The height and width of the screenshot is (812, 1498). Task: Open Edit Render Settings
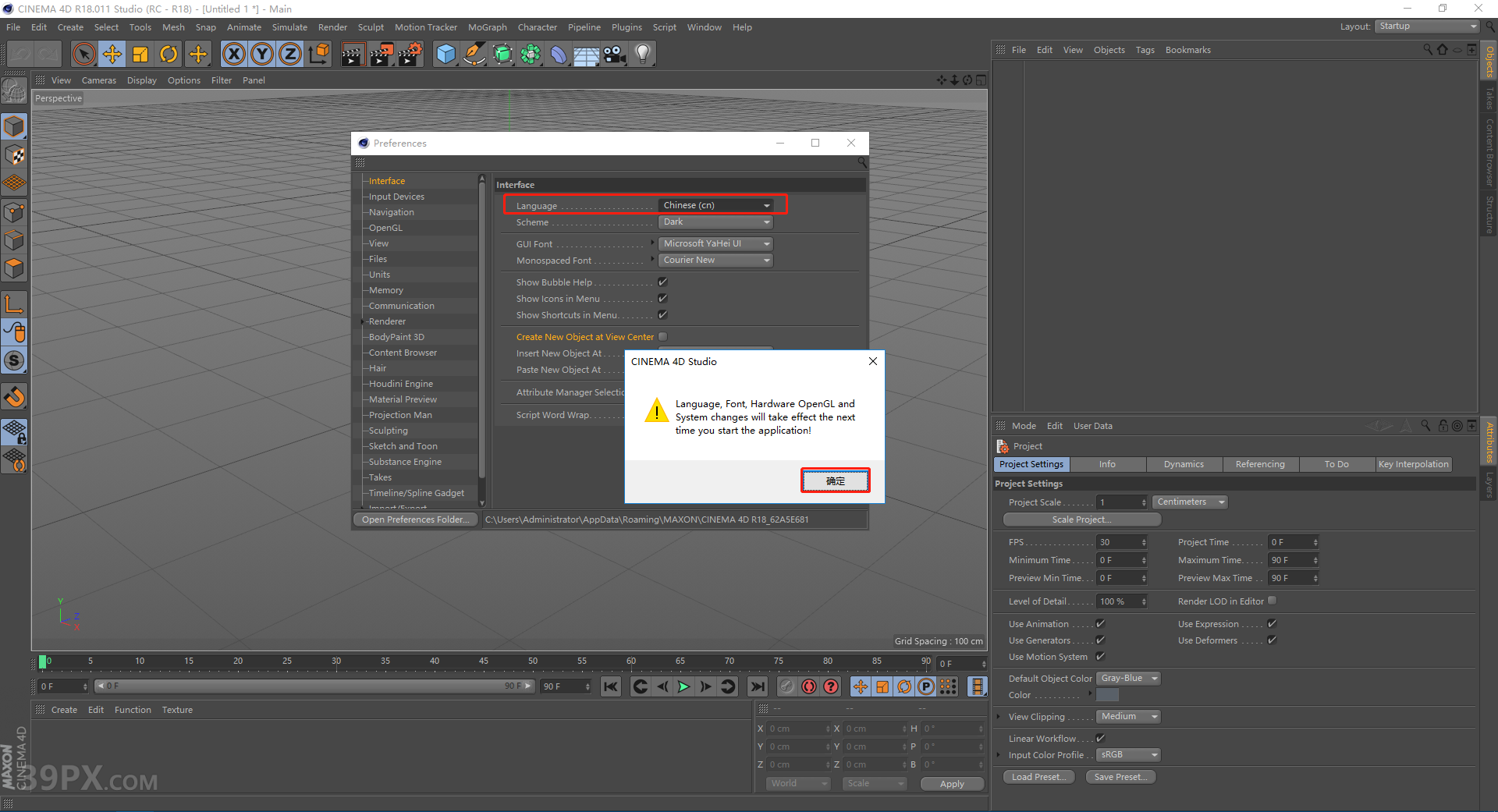pyautogui.click(x=410, y=54)
